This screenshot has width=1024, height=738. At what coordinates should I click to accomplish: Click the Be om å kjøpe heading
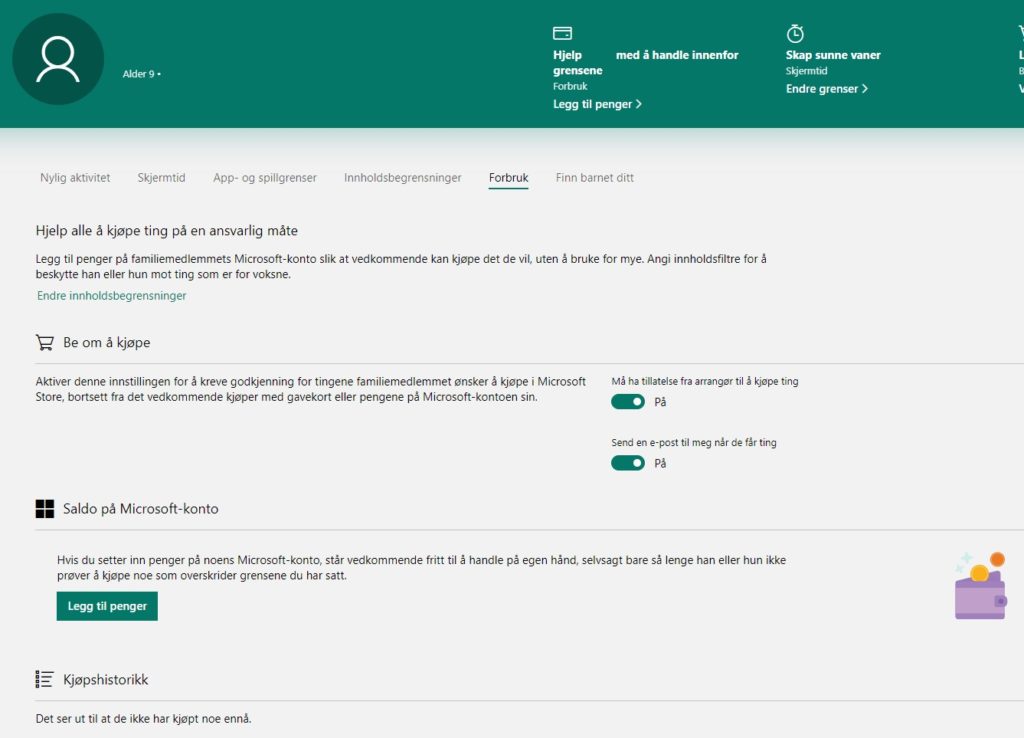click(x=106, y=342)
